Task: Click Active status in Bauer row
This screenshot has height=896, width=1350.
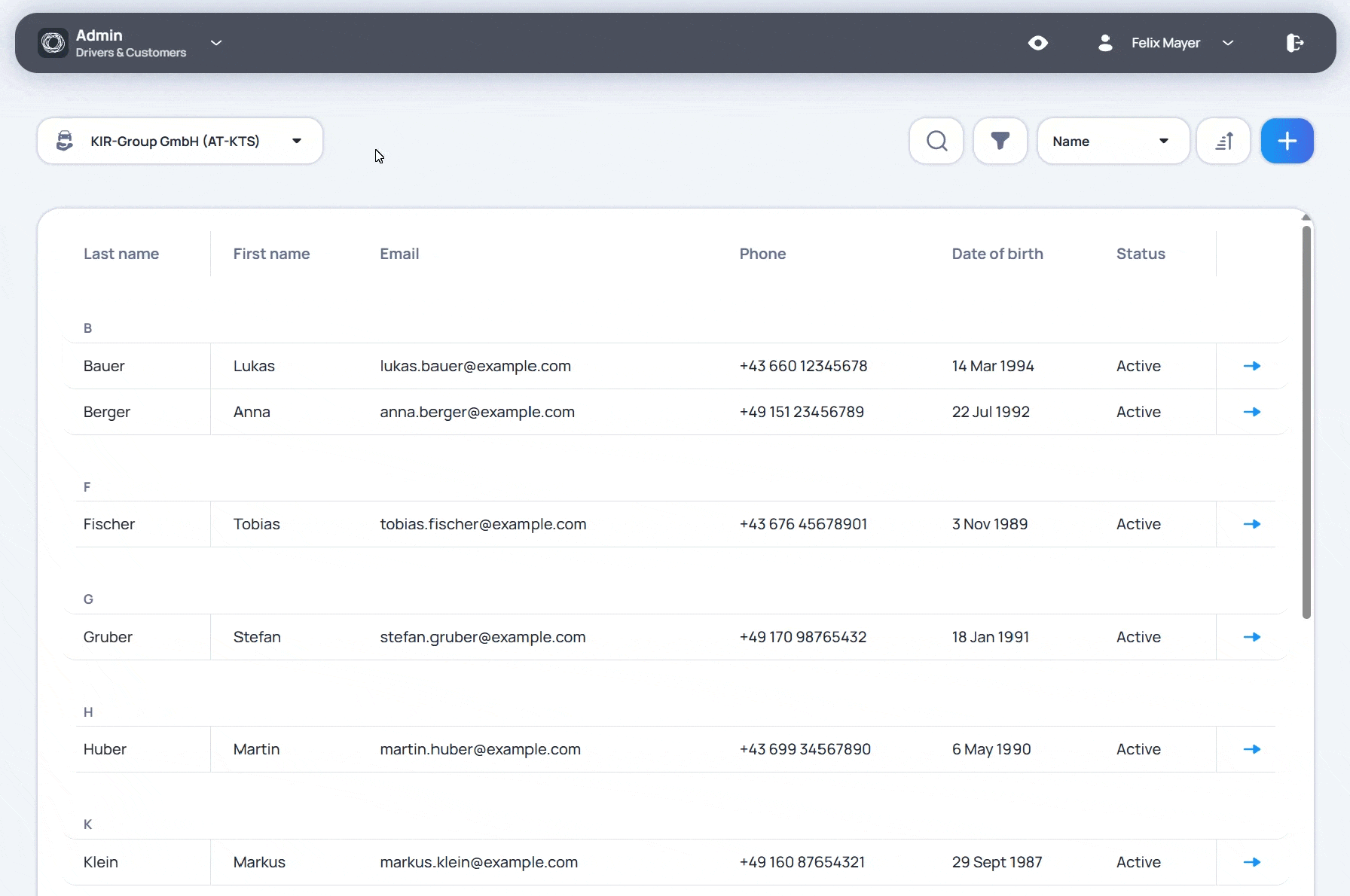Action: (1138, 366)
